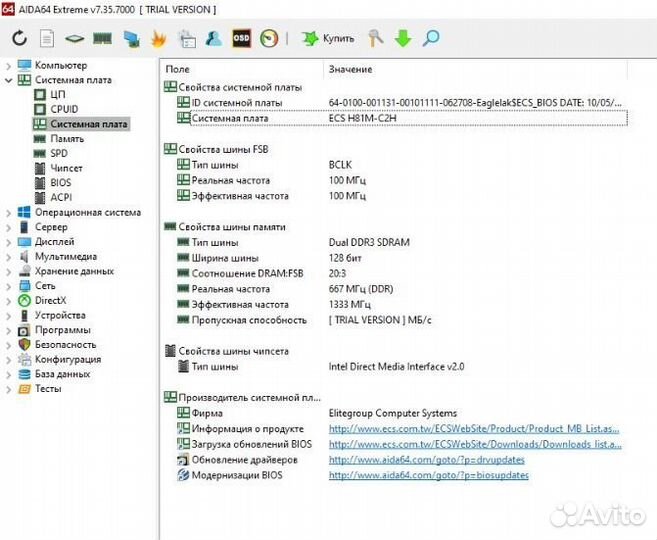The width and height of the screenshot is (657, 540).
Task: Click the network computers toolbar icon
Action: (x=132, y=39)
